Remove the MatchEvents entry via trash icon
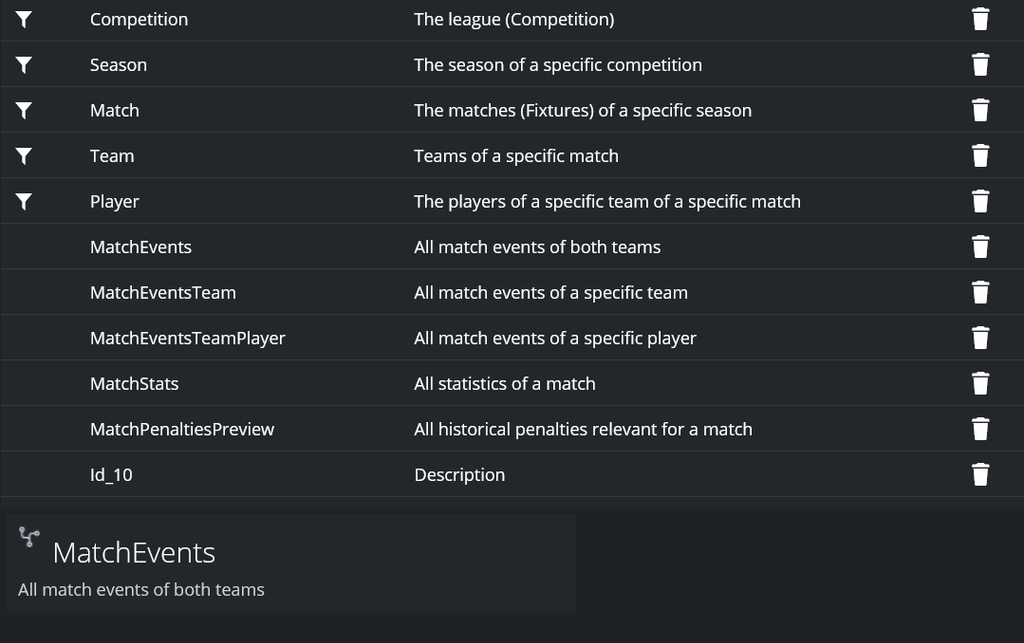 click(x=980, y=247)
